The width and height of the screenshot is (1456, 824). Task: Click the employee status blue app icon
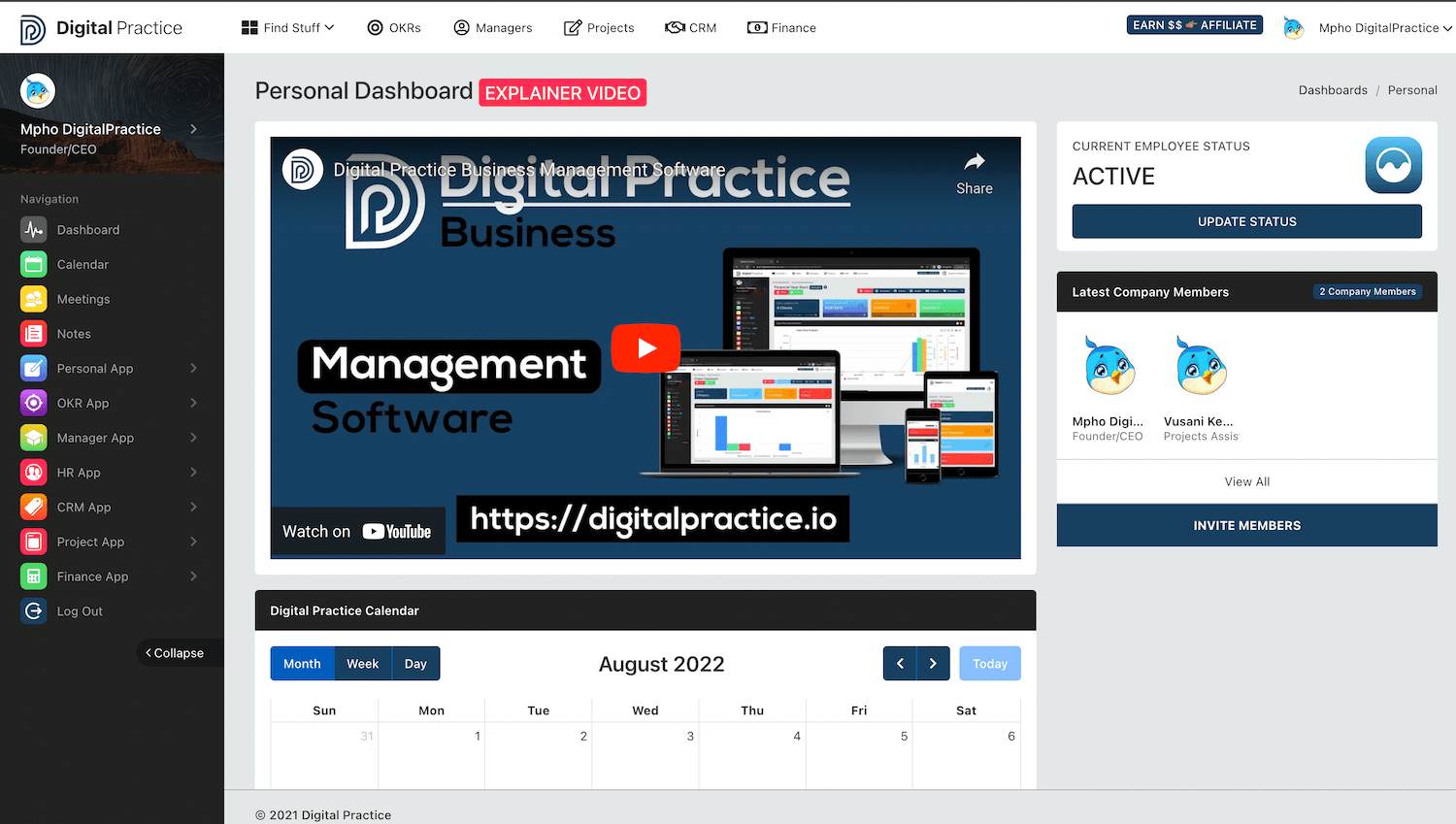tap(1394, 165)
